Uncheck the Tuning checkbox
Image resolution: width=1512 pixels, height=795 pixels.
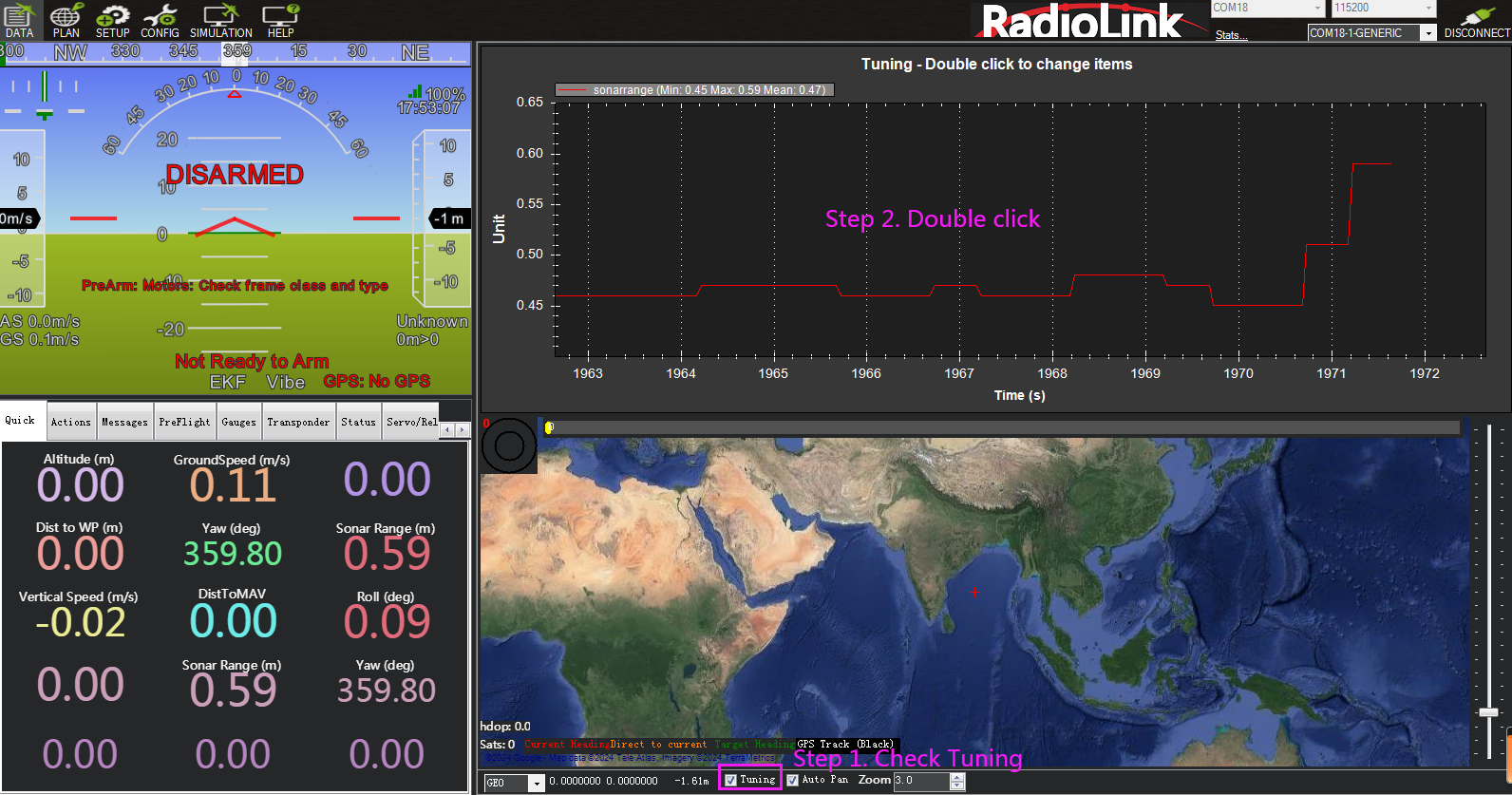tap(730, 780)
